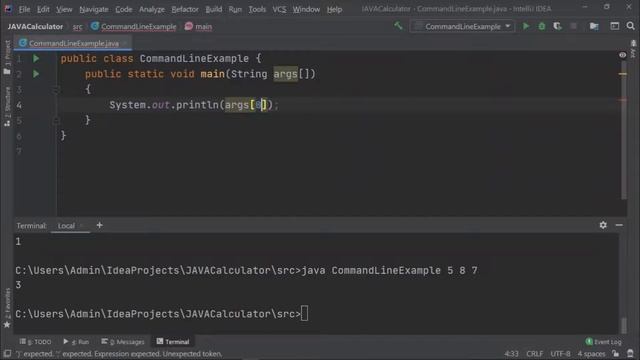This screenshot has width=640, height=360.
Task: Open the Help menu
Action: click(x=334, y=9)
